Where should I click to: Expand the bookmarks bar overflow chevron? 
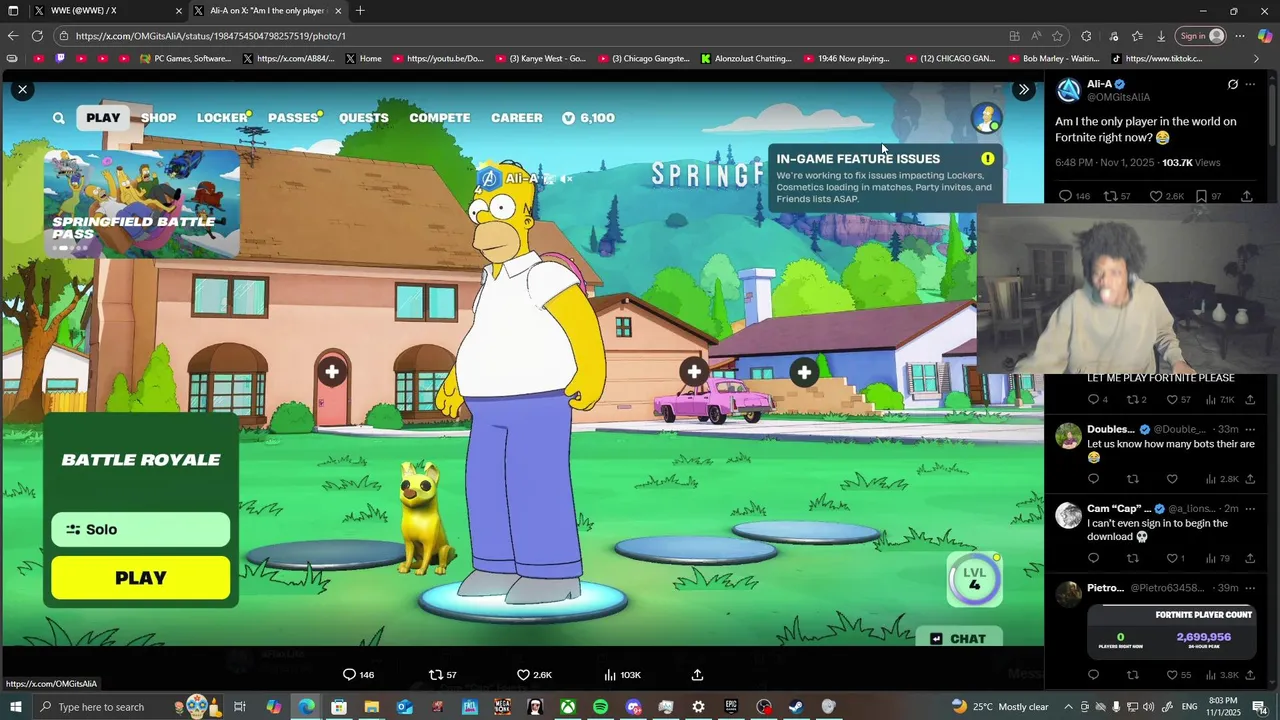tap(1256, 59)
